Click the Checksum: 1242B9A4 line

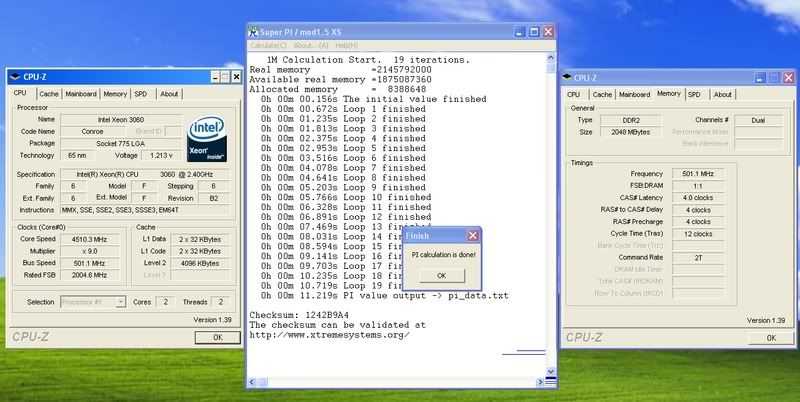pyautogui.click(x=299, y=315)
